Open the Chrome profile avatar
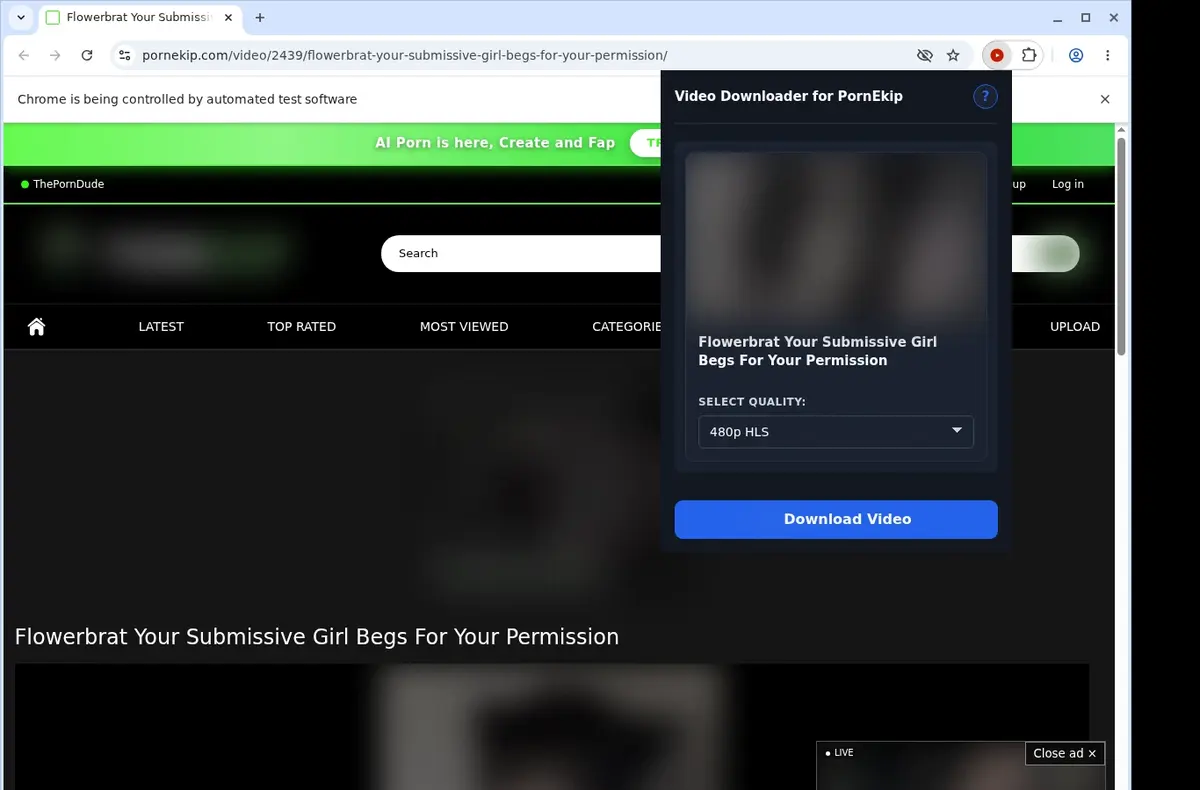This screenshot has width=1200, height=790. pos(1076,56)
